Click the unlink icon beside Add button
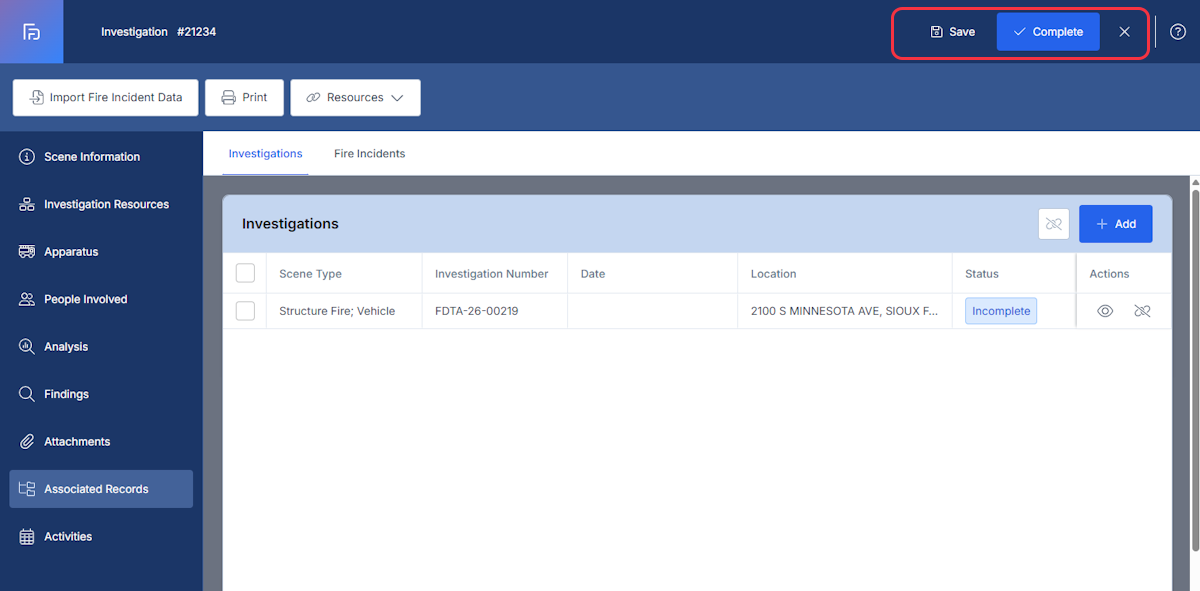 coord(1054,224)
